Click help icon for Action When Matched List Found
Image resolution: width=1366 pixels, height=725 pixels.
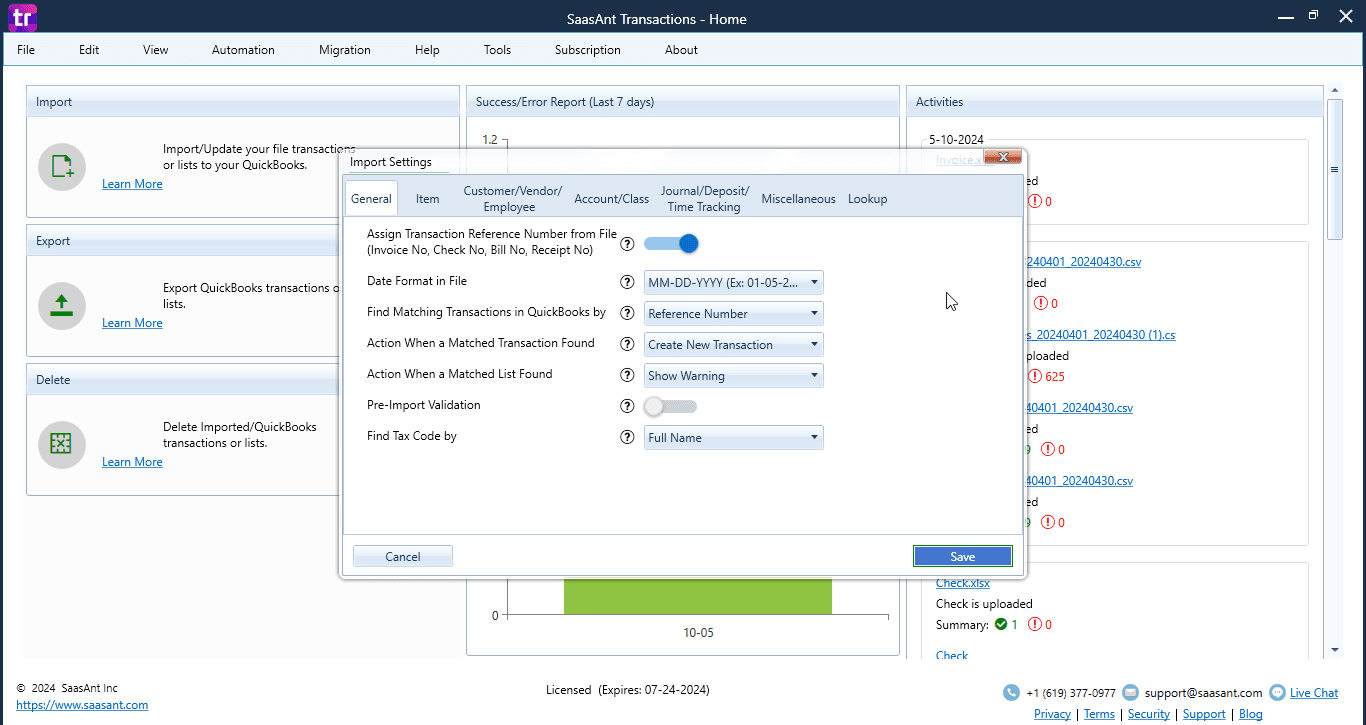627,375
